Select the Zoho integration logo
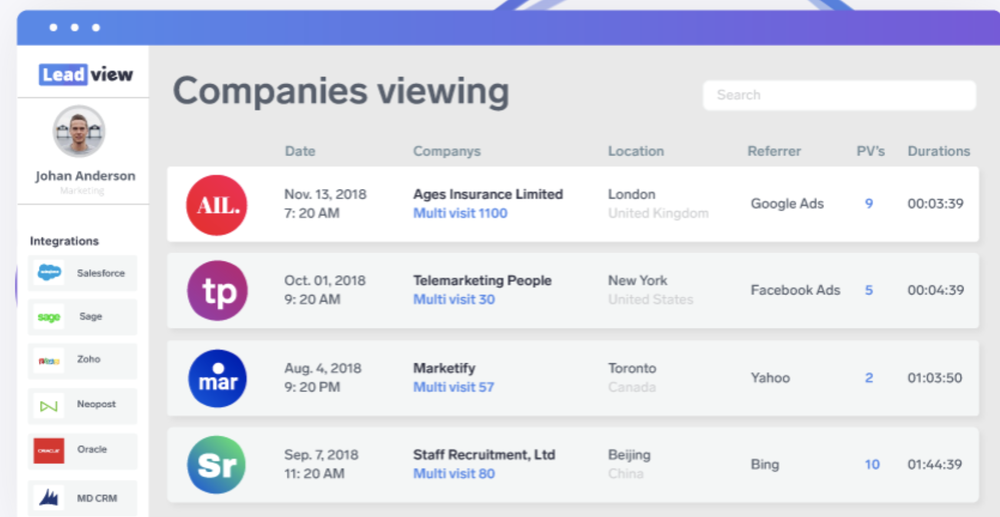 [49, 361]
